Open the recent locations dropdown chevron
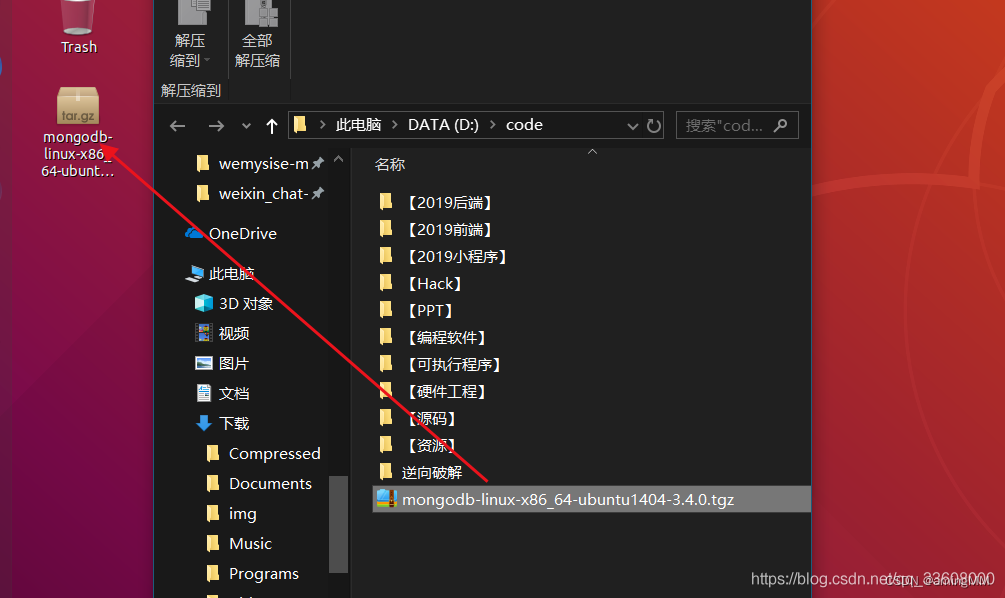Screen dimensions: 1005x598 click(246, 126)
